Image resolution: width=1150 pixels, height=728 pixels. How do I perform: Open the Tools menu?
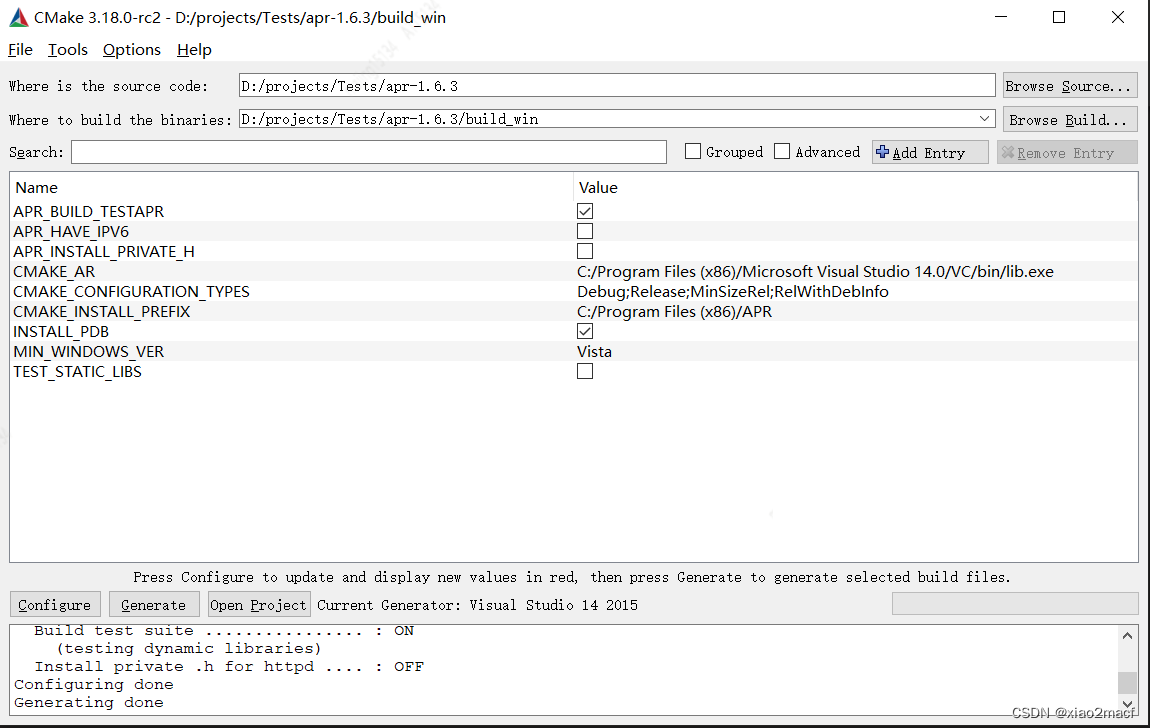pyautogui.click(x=67, y=49)
